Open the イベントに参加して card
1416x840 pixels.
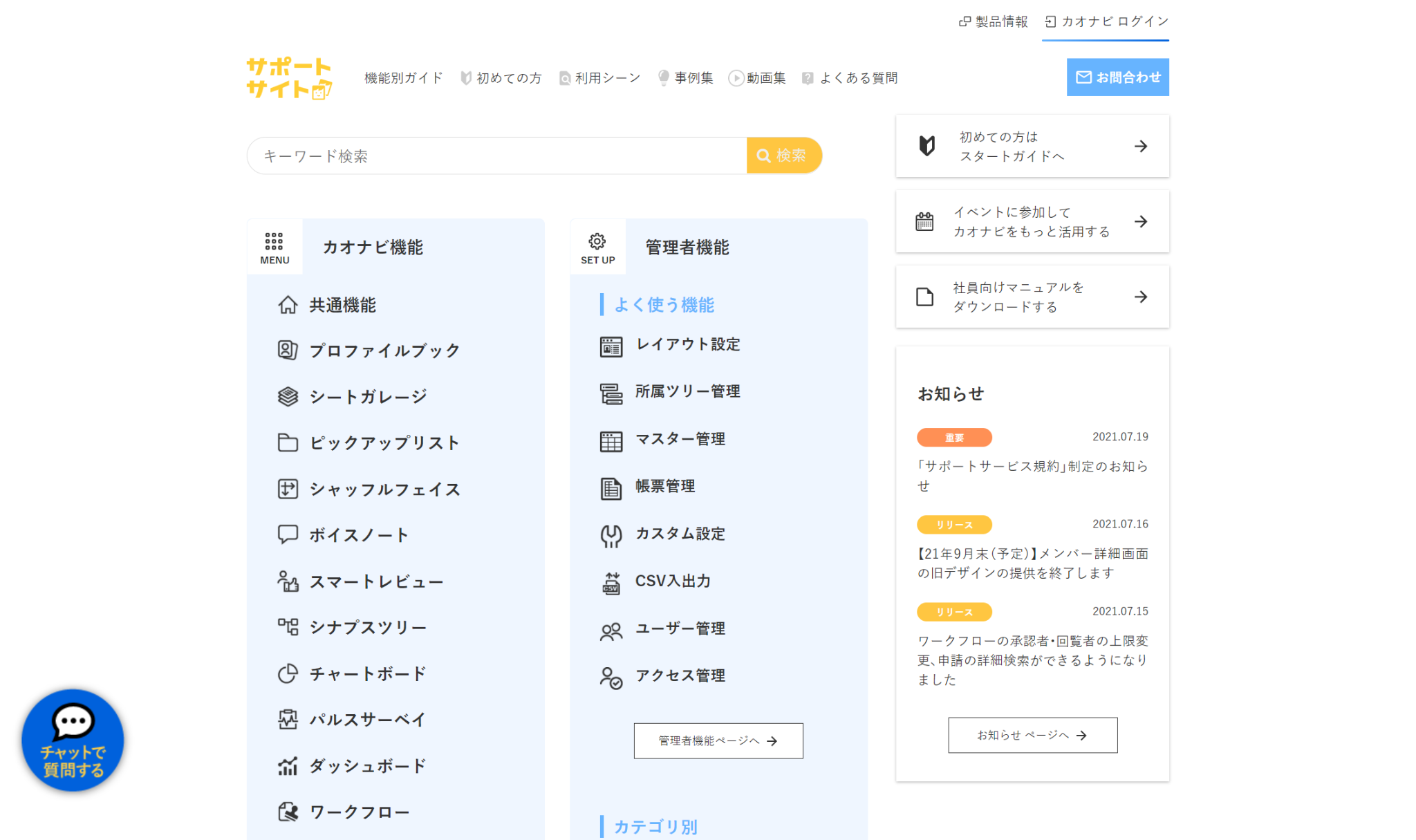pos(1032,221)
